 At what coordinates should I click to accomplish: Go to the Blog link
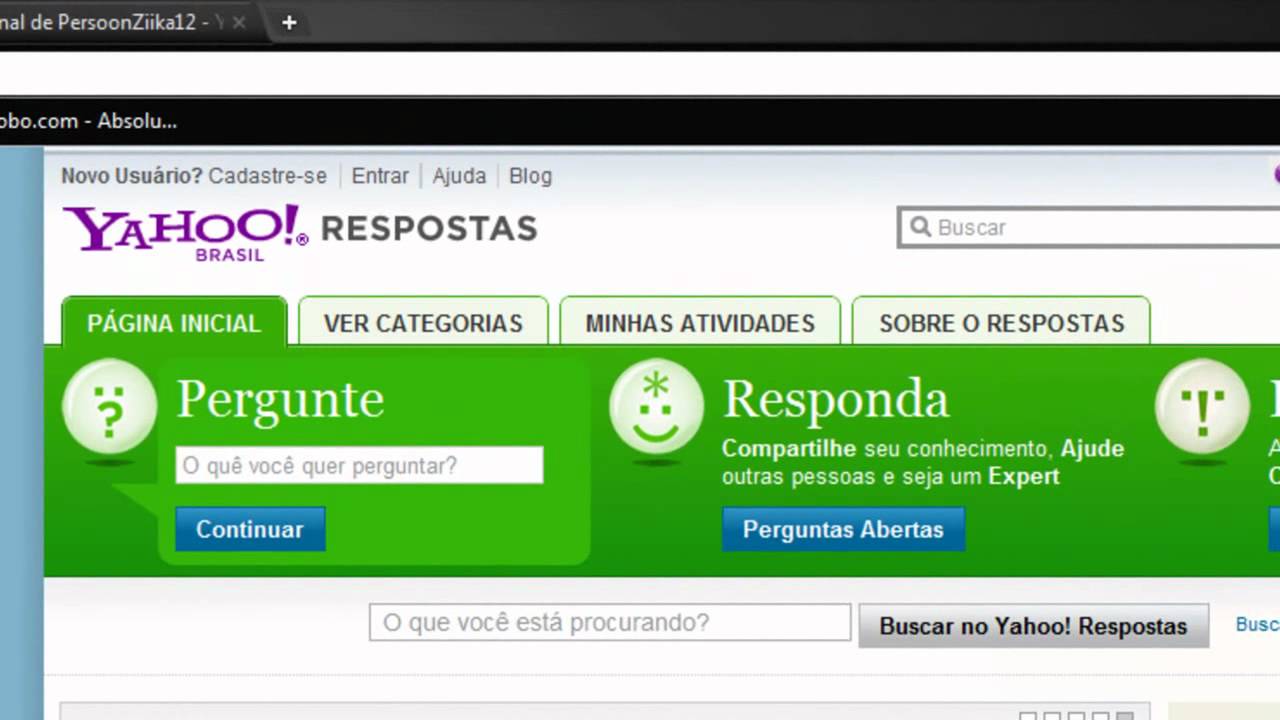[x=530, y=176]
